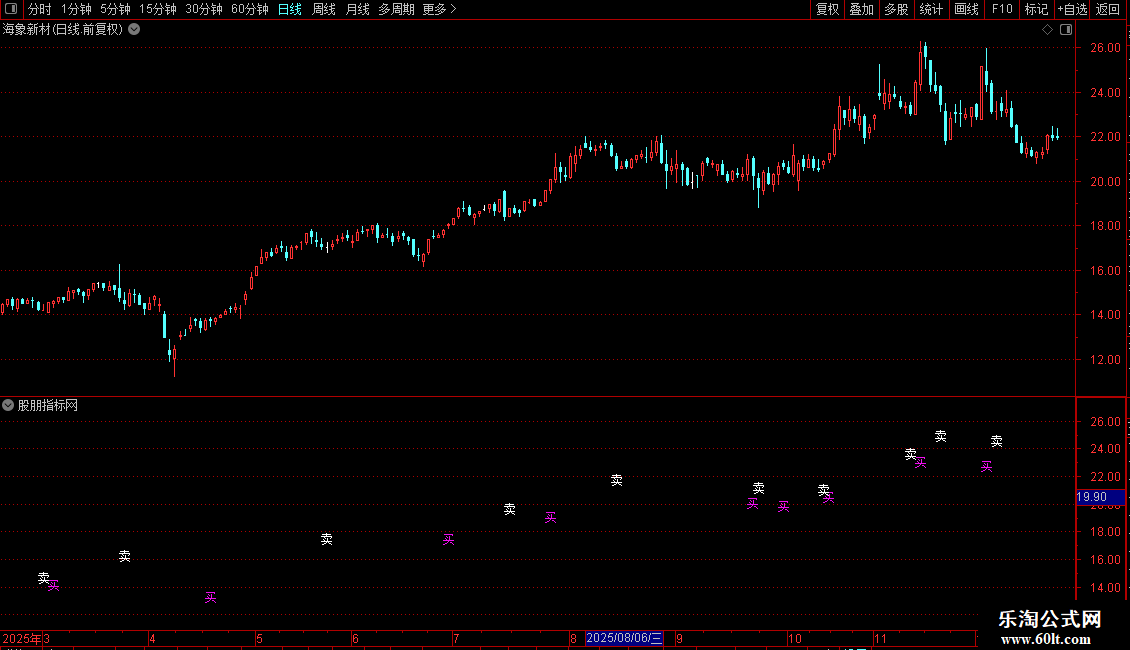The height and width of the screenshot is (650, 1130).
Task: Click the 12.00 price on main axis
Action: (1105, 360)
